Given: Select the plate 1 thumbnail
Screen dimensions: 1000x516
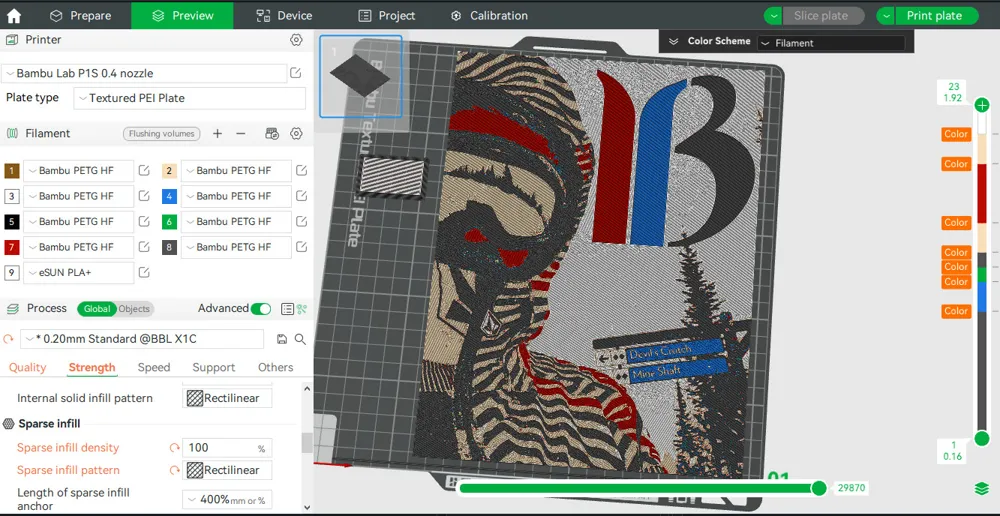Looking at the screenshot, I should click(360, 76).
